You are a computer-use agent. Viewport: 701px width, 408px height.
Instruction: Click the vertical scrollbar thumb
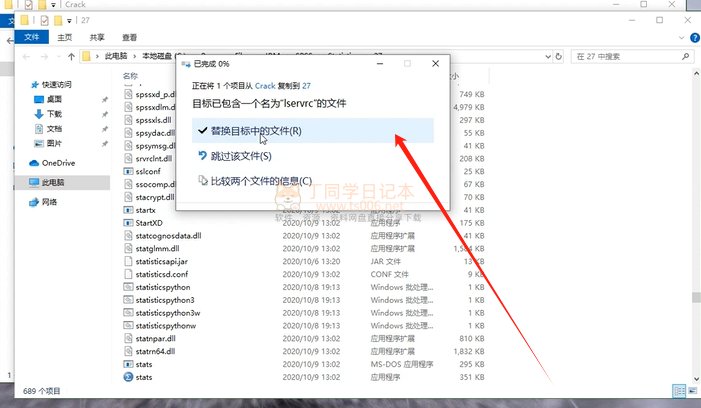pos(696,297)
